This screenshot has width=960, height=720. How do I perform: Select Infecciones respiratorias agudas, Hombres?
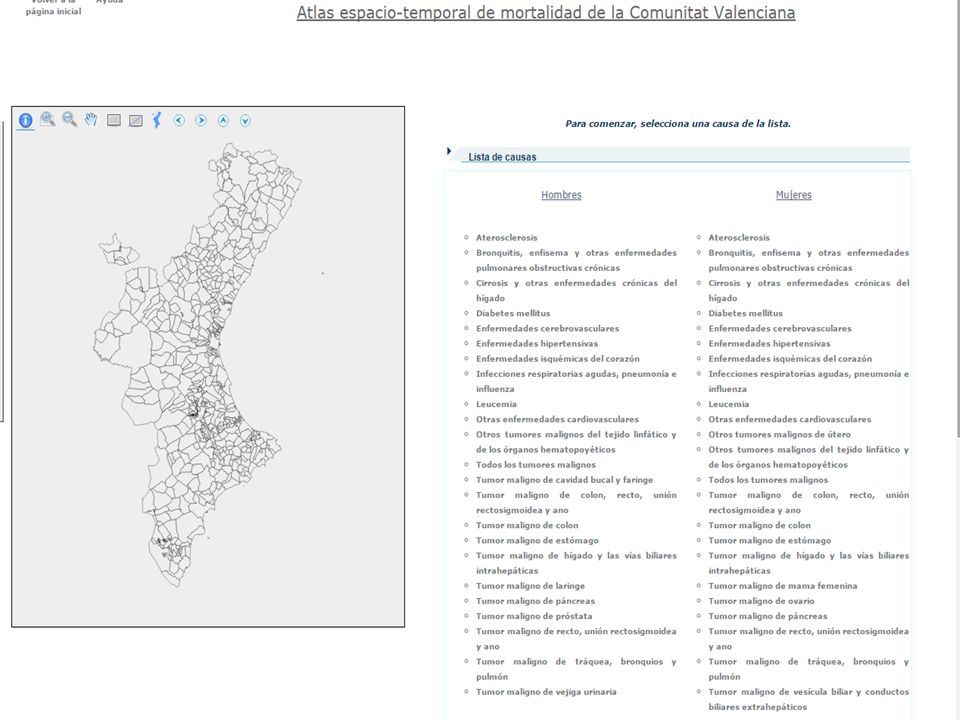click(x=576, y=381)
